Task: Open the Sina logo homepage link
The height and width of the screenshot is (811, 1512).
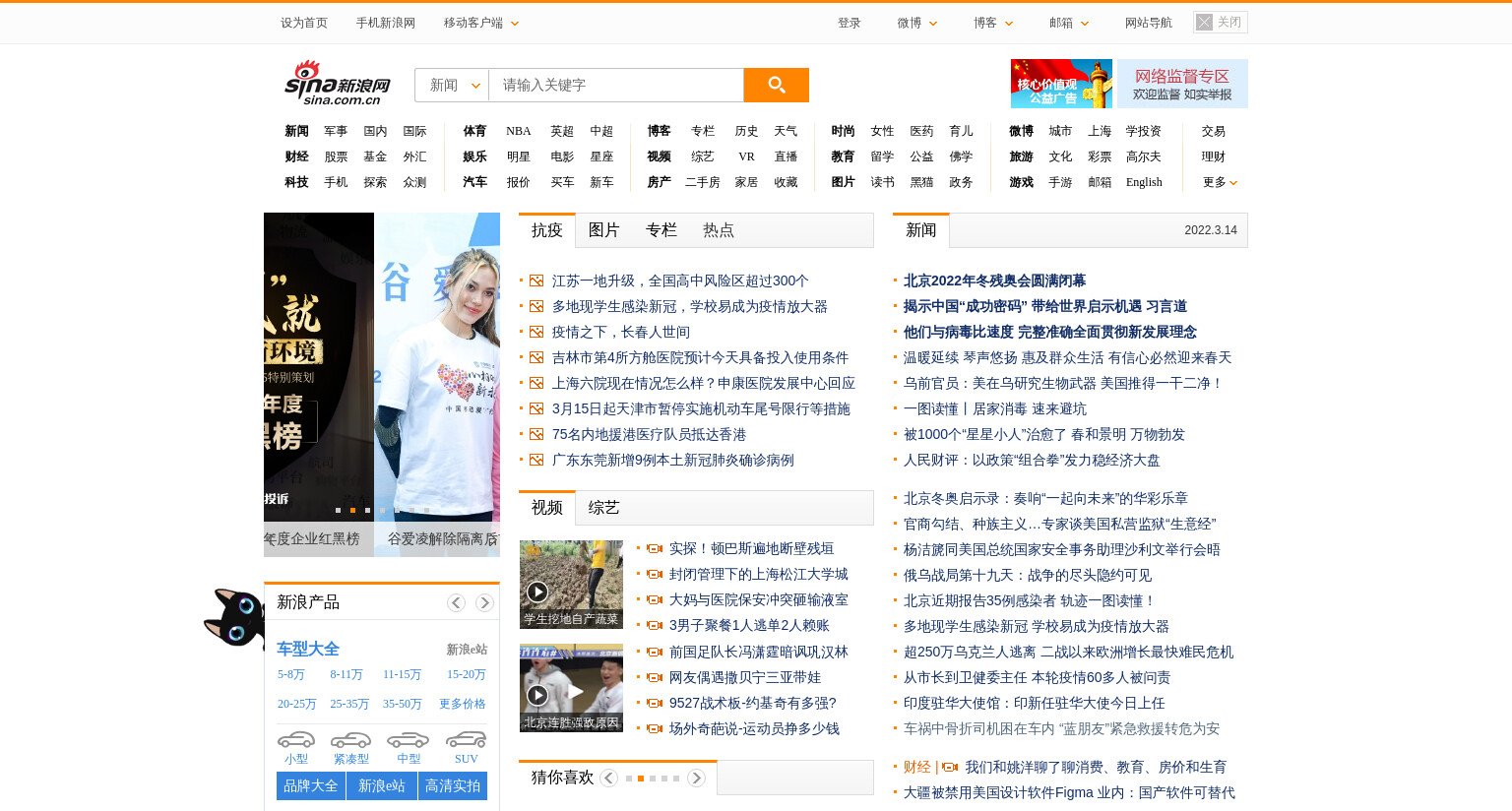Action: [338, 83]
